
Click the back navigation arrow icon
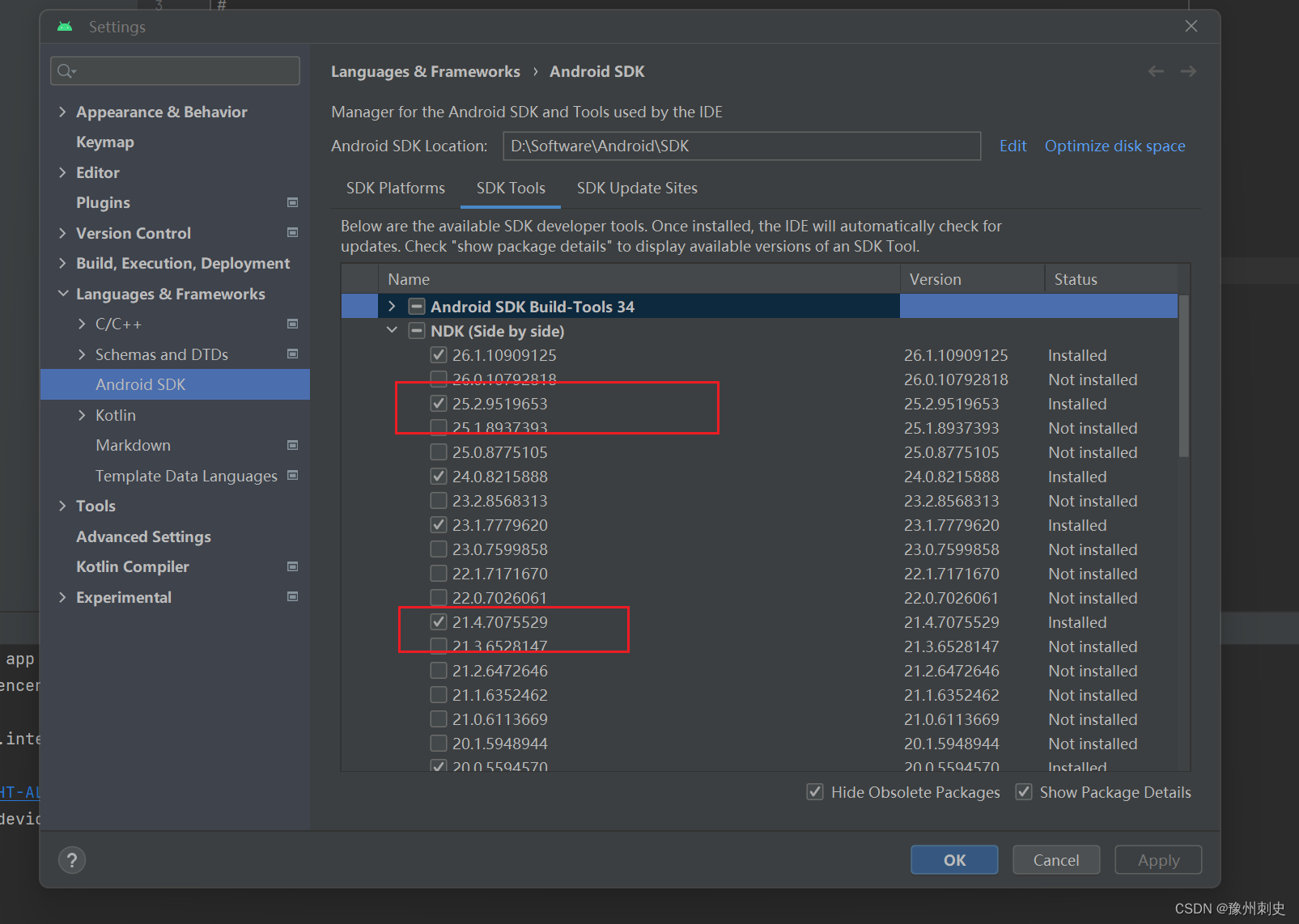pos(1156,71)
